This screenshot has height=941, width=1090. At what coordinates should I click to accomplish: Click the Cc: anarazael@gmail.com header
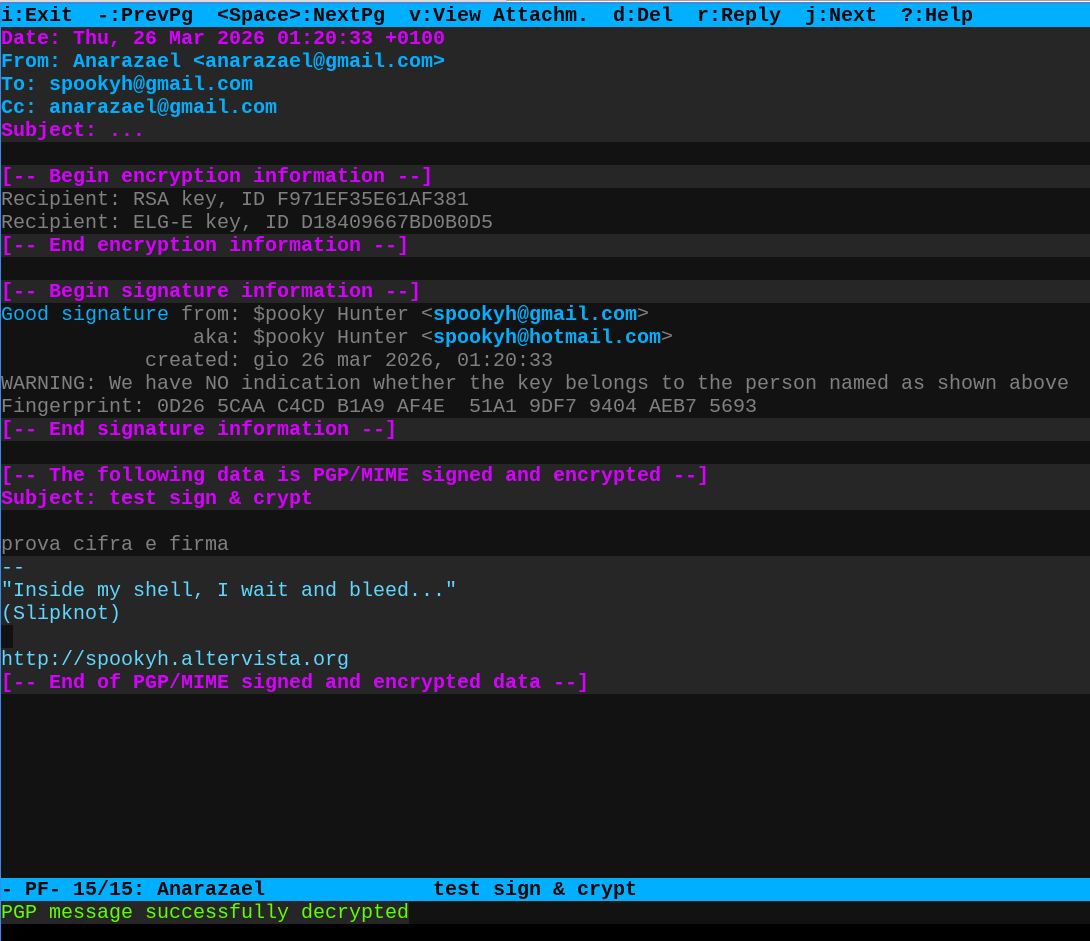(x=139, y=107)
